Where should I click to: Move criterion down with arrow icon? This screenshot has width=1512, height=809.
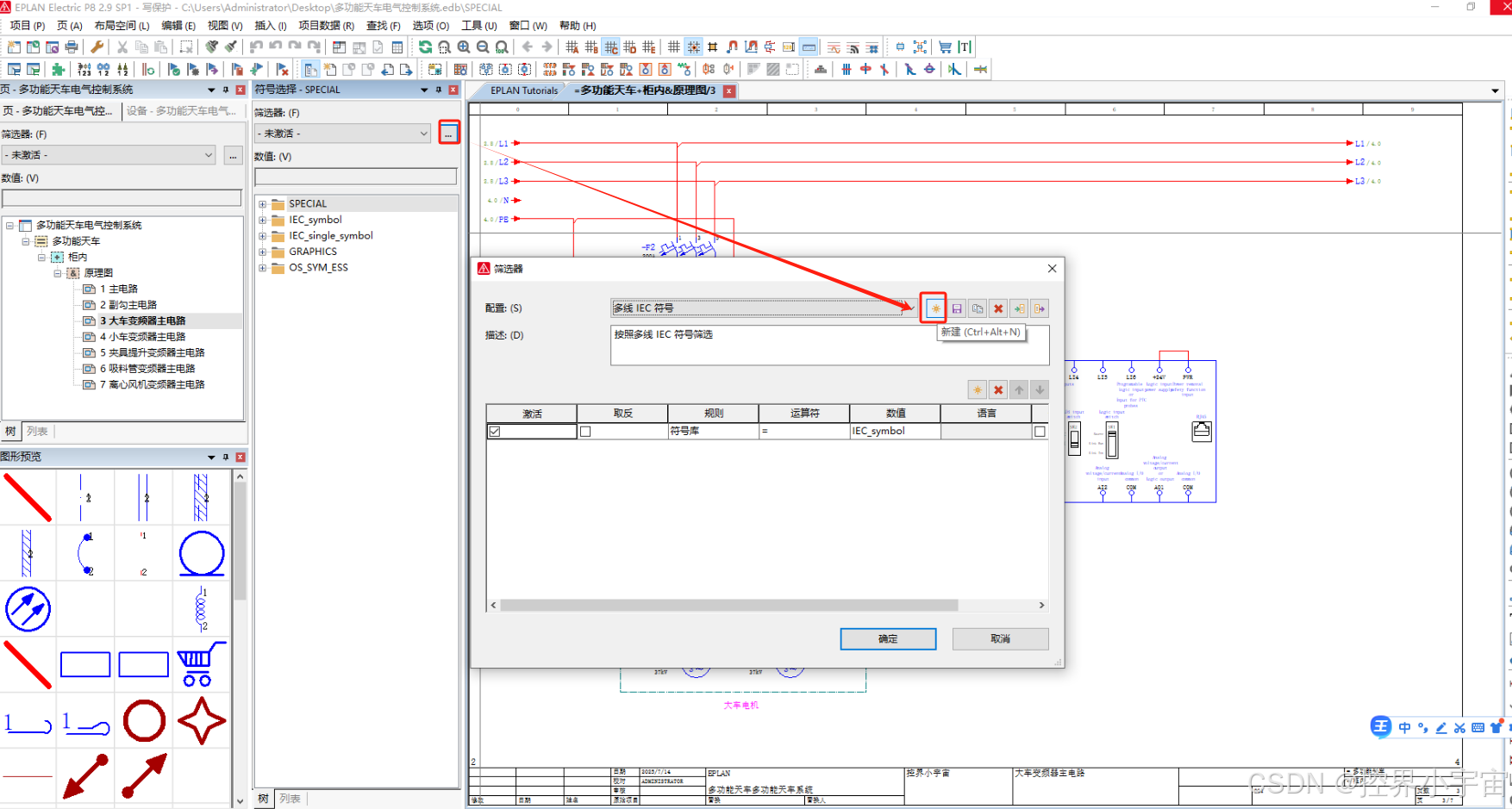(1040, 390)
